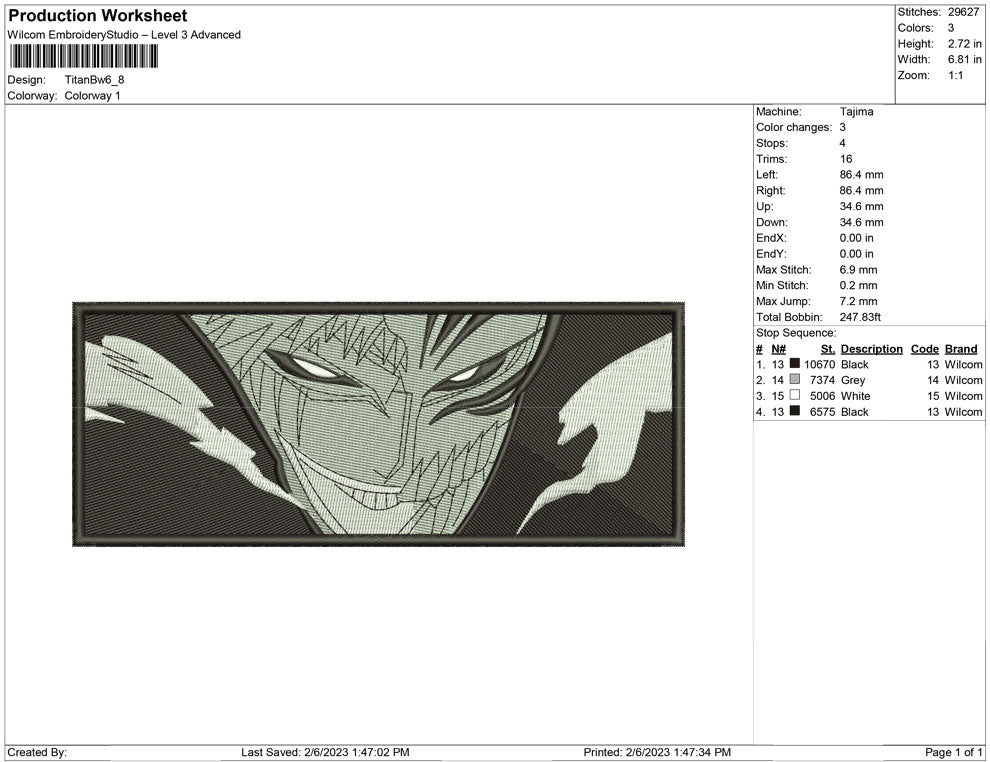Click the barcode under the worksheet title

click(x=83, y=56)
